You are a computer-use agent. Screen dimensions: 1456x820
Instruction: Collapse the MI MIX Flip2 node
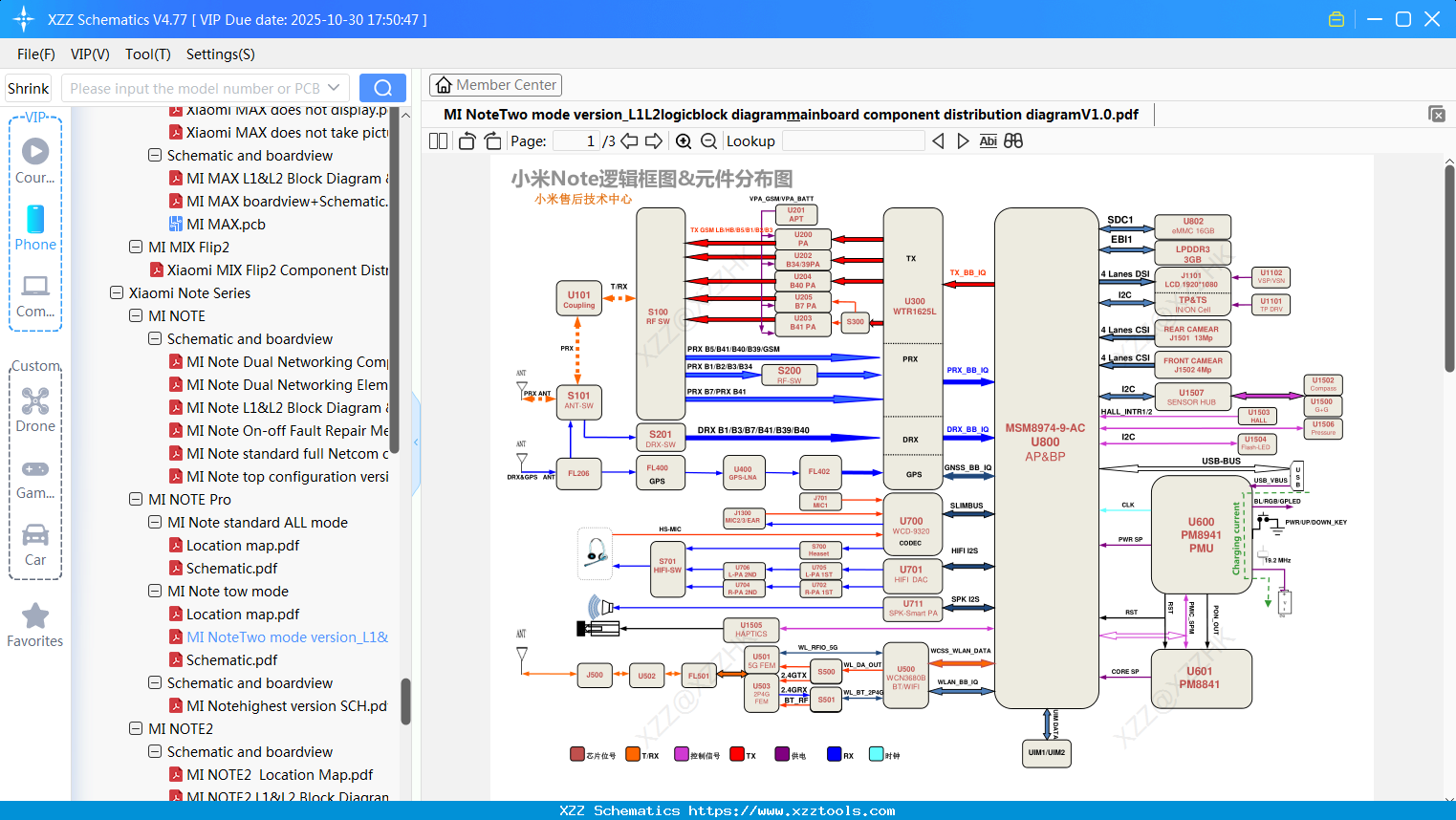coord(135,247)
